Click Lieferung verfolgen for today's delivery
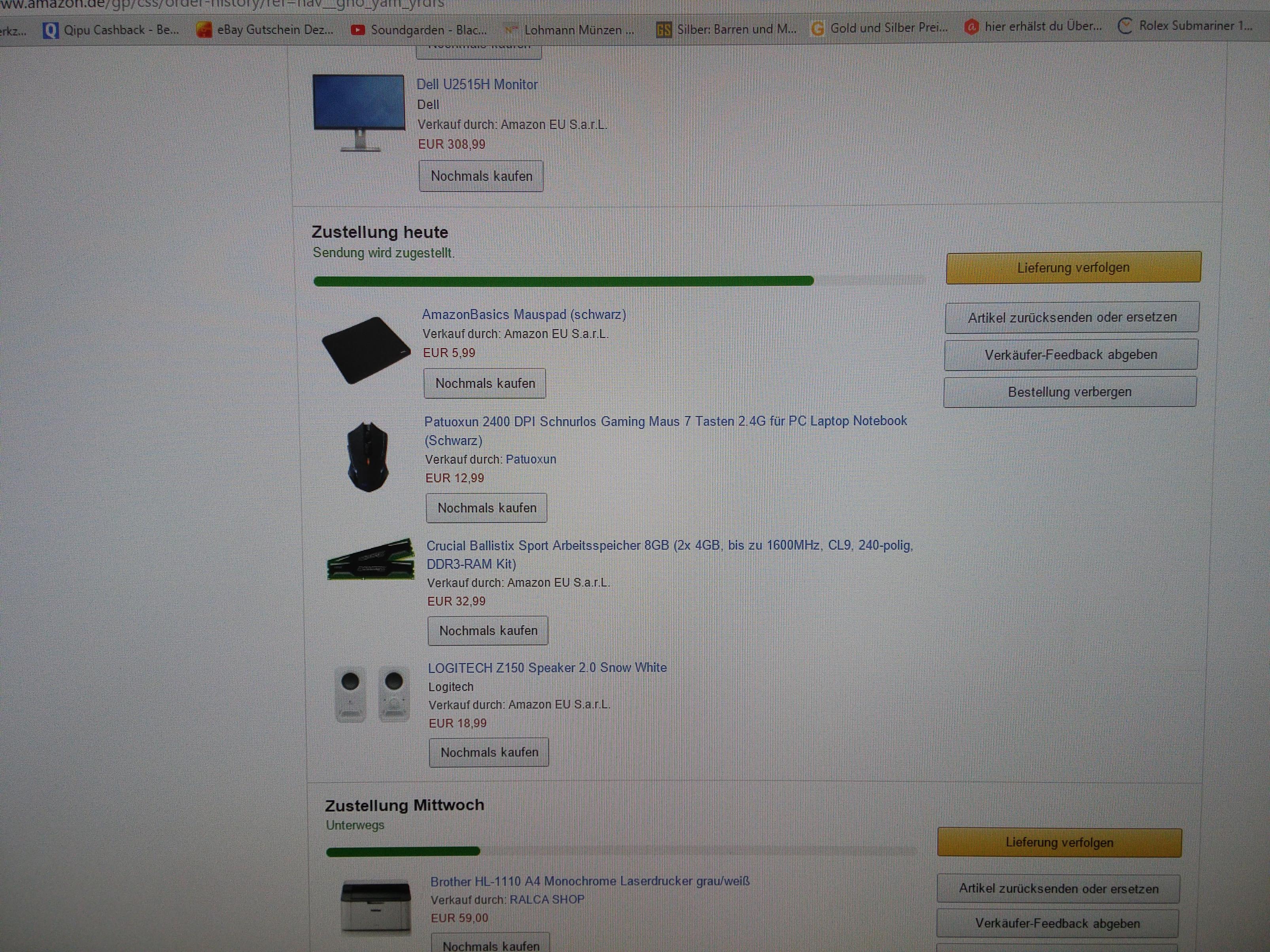The width and height of the screenshot is (1270, 952). click(1073, 268)
